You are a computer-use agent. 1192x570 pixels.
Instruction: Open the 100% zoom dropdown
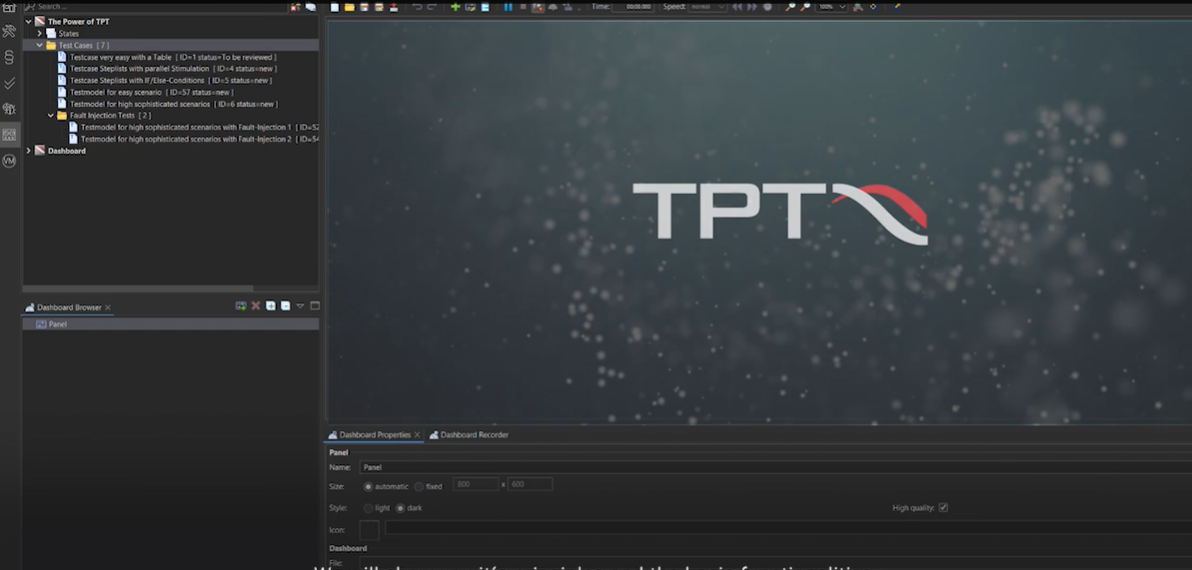tap(832, 7)
